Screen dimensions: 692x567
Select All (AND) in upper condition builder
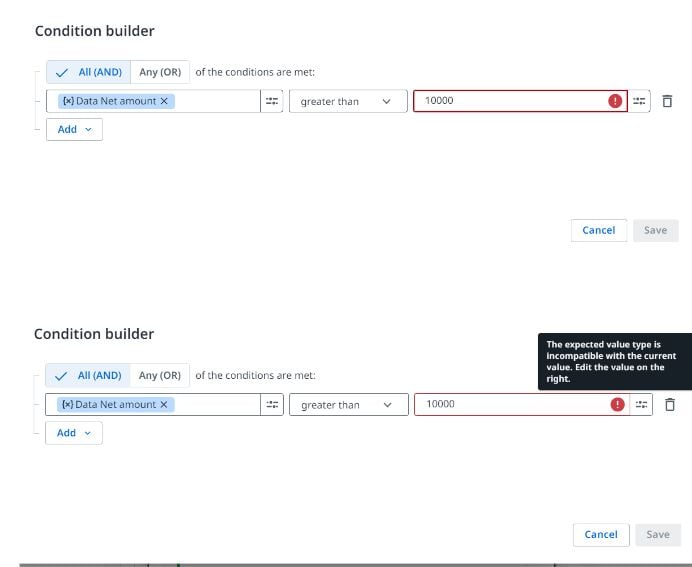[x=89, y=72]
